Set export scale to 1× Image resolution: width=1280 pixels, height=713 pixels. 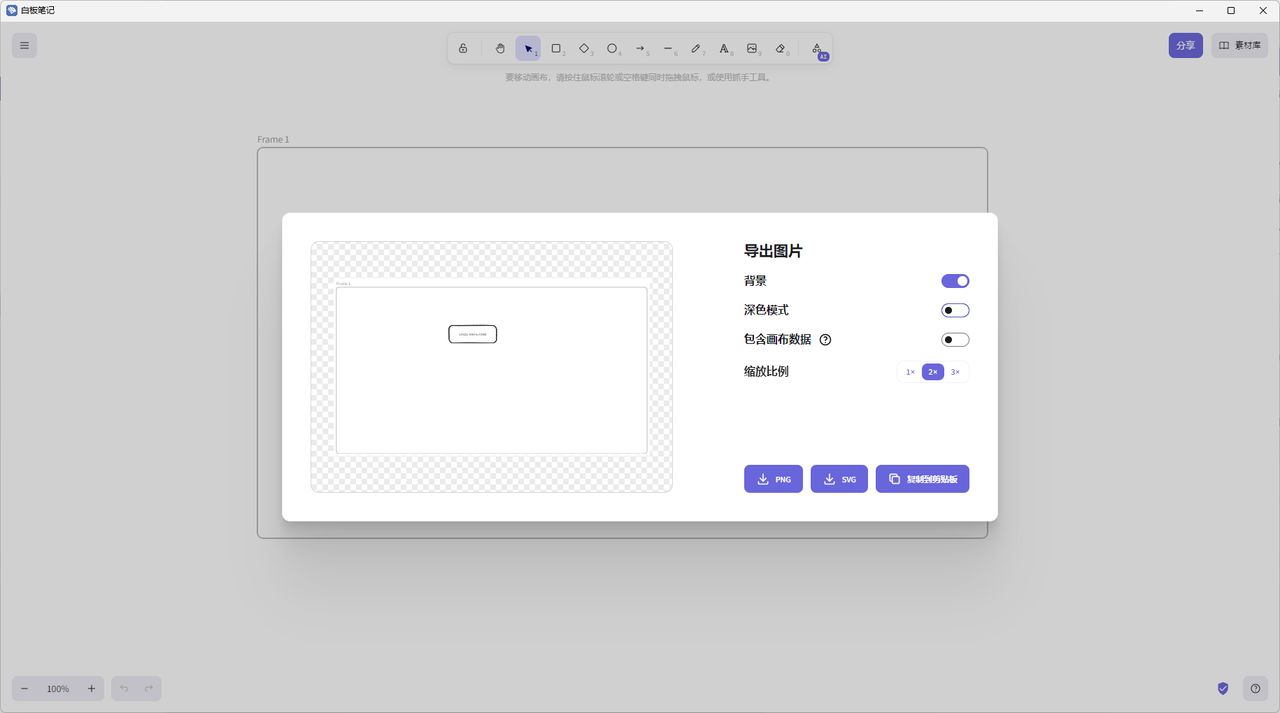pyautogui.click(x=910, y=372)
